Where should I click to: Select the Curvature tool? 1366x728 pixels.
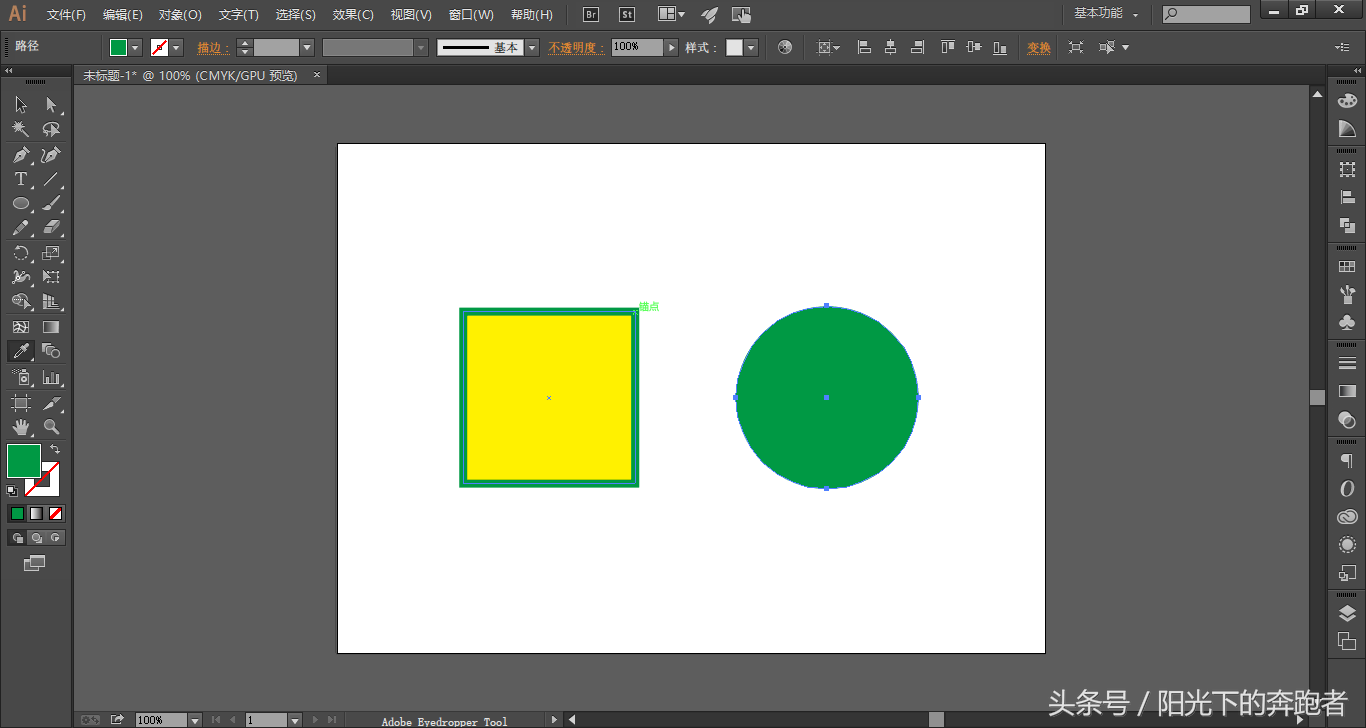51,154
